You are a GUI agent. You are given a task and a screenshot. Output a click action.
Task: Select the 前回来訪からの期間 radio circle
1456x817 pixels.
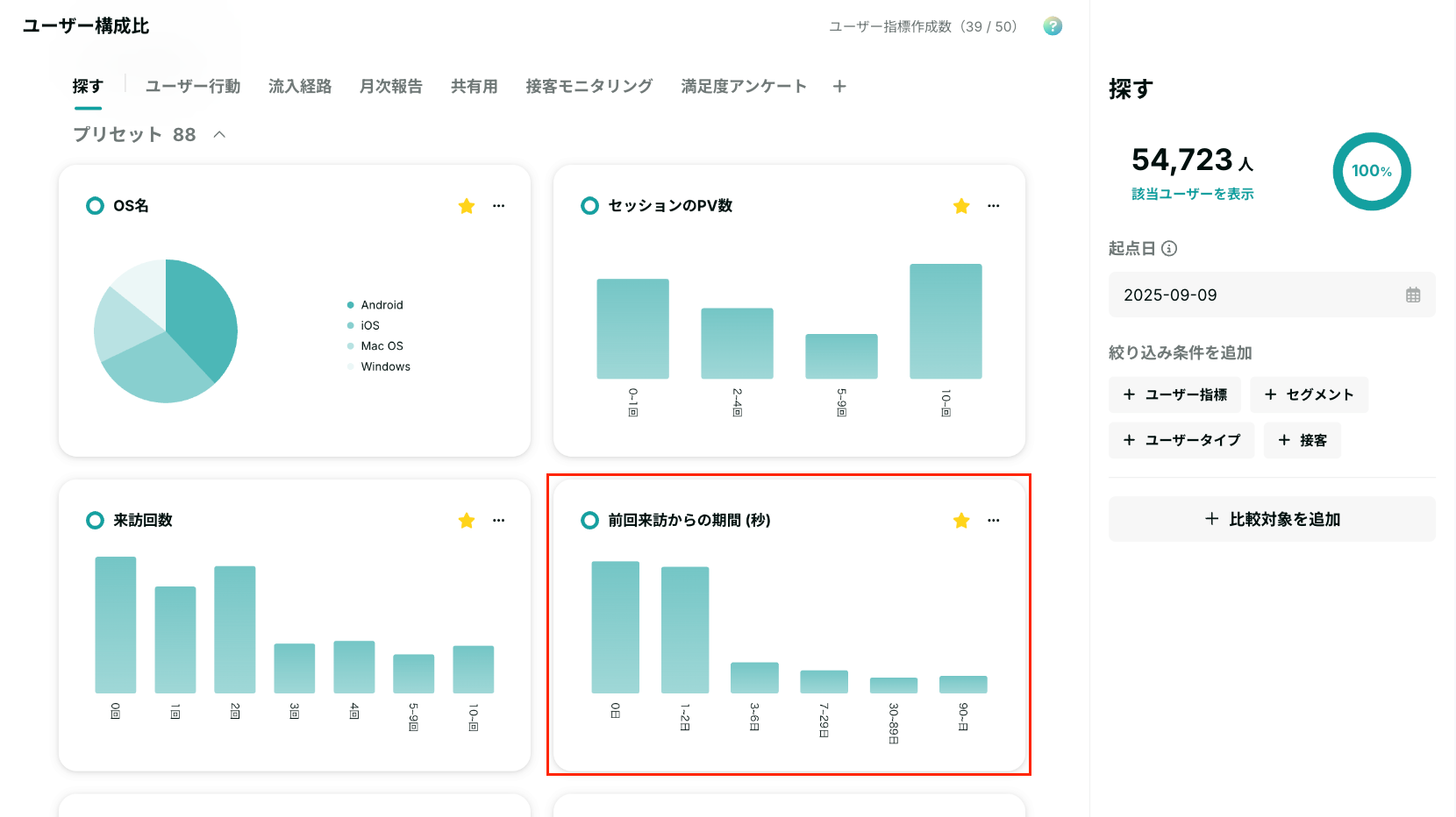coord(589,521)
